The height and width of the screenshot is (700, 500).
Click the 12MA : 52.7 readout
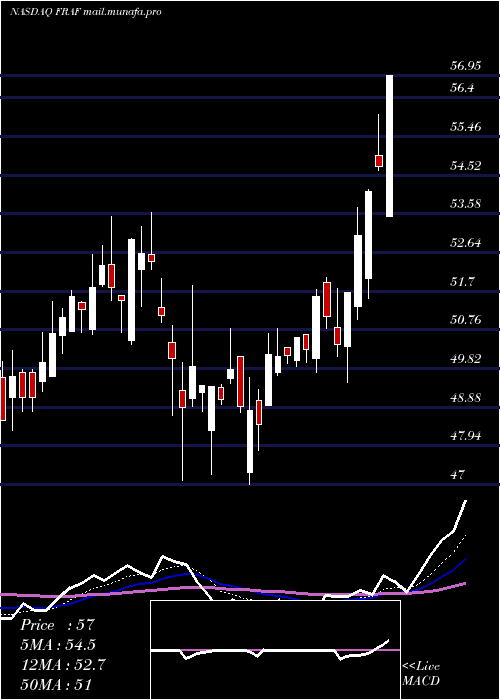(63, 665)
